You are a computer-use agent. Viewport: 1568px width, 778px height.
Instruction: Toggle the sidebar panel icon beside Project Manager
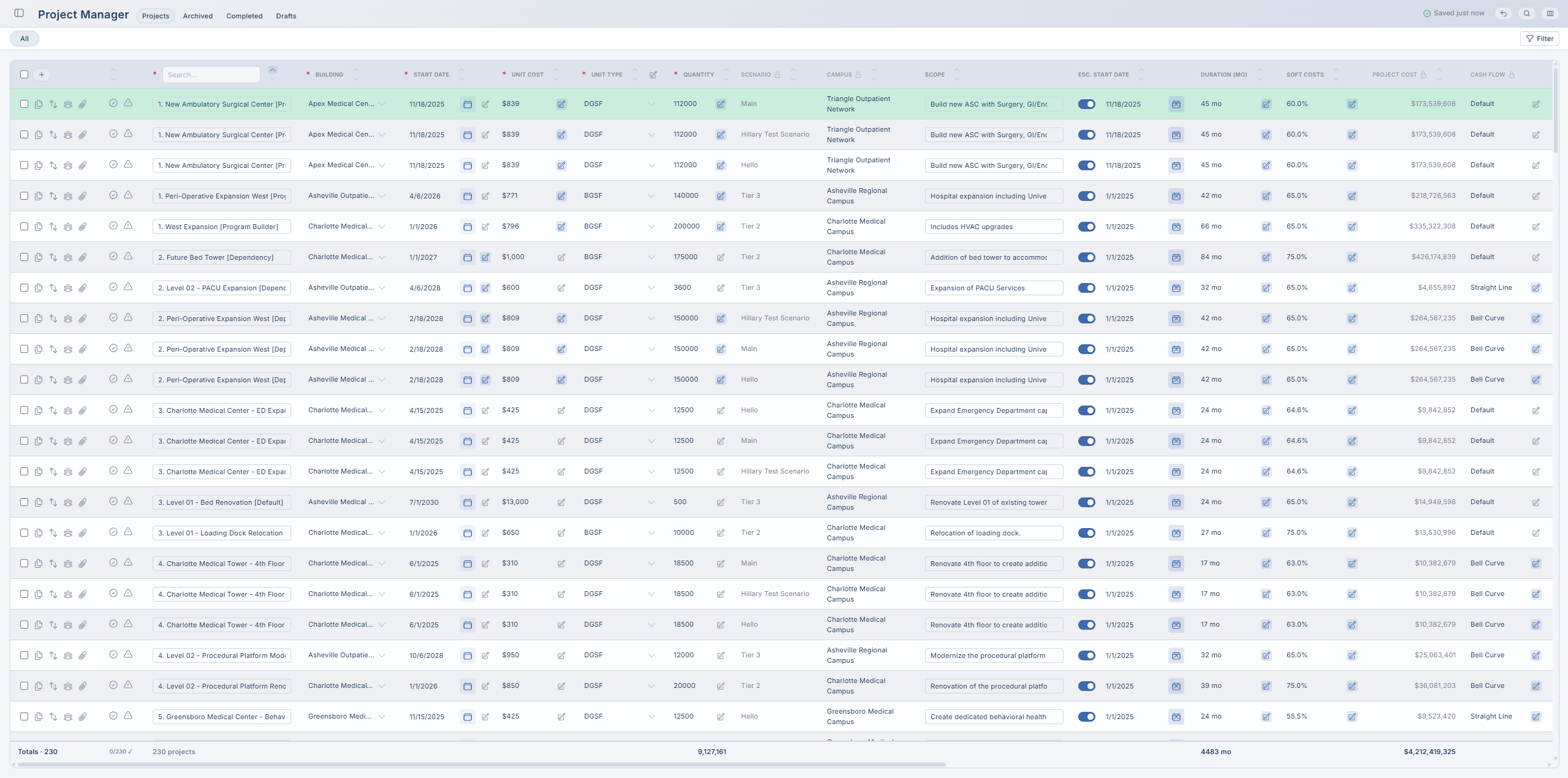coord(19,13)
